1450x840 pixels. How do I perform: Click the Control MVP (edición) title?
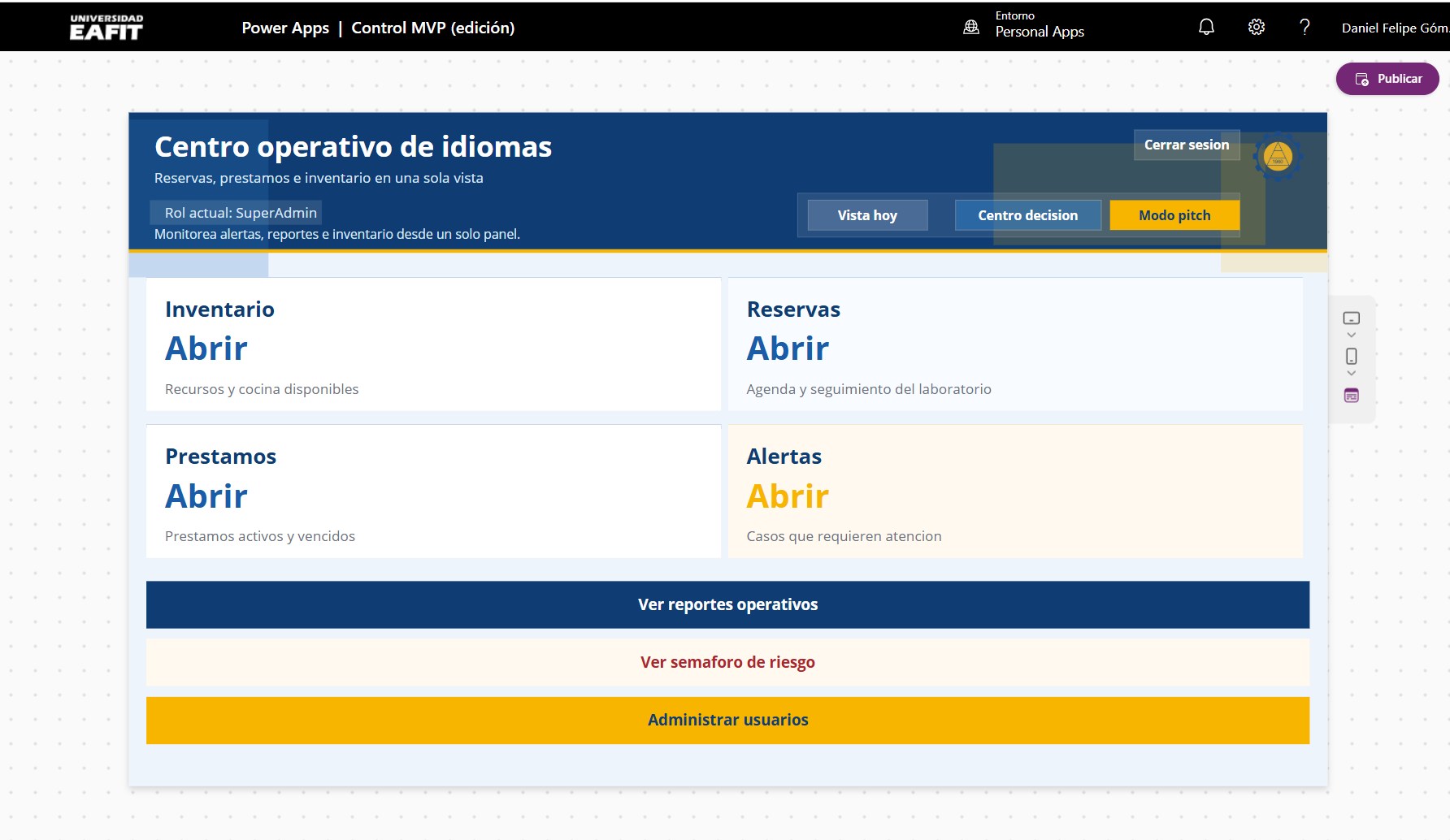tap(432, 28)
